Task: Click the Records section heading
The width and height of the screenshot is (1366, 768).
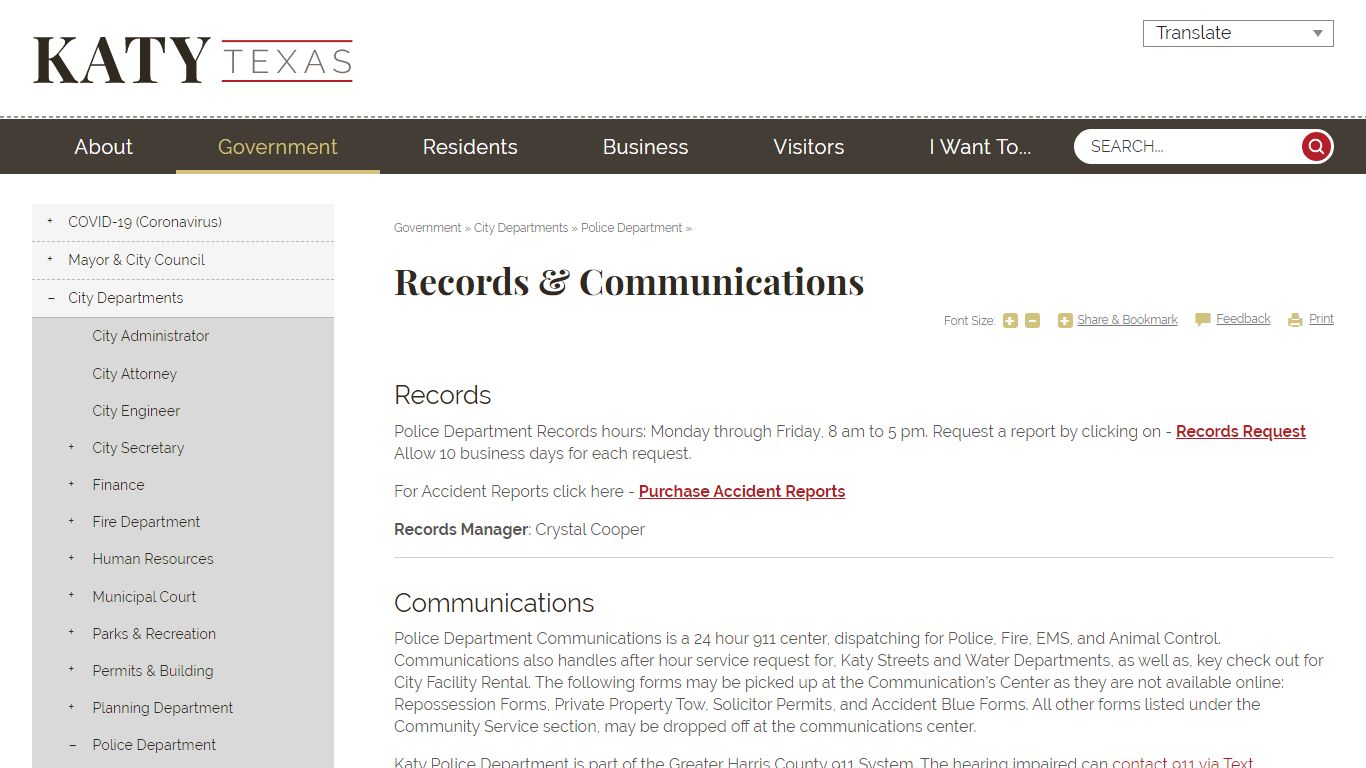Action: (442, 395)
